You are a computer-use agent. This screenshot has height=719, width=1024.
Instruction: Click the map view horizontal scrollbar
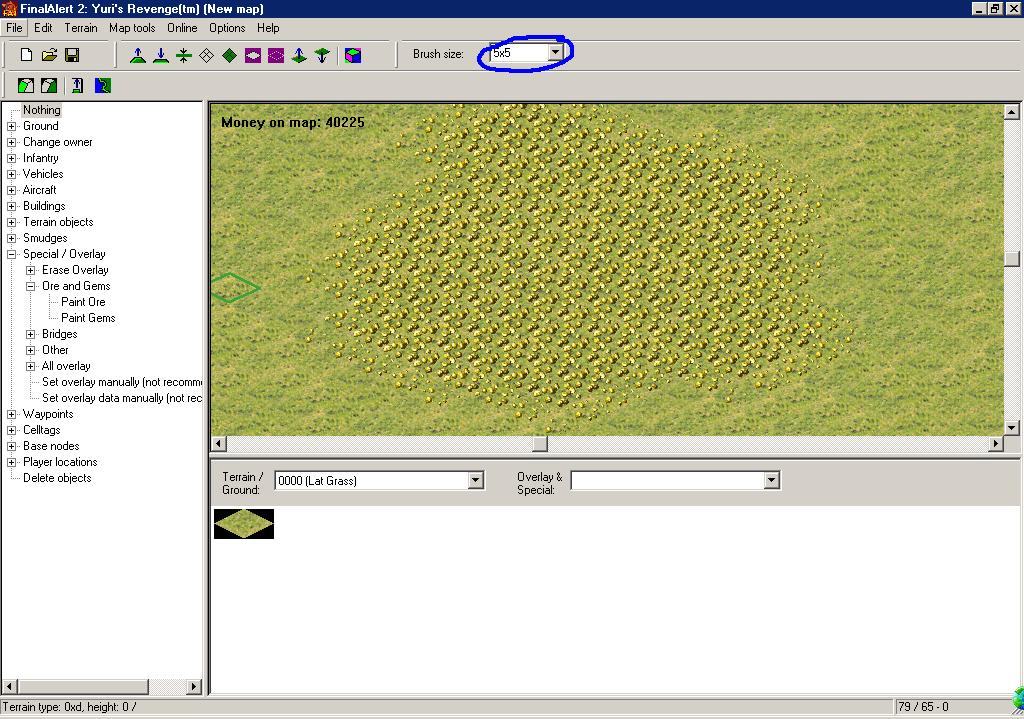click(540, 443)
